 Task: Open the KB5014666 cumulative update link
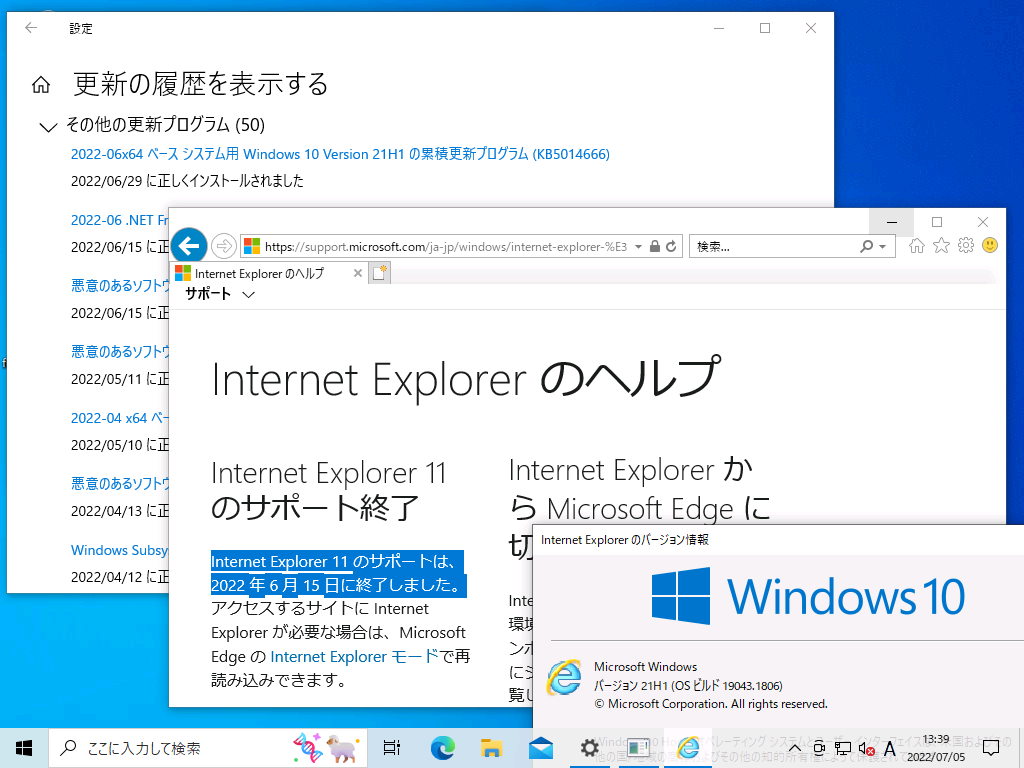pos(340,154)
